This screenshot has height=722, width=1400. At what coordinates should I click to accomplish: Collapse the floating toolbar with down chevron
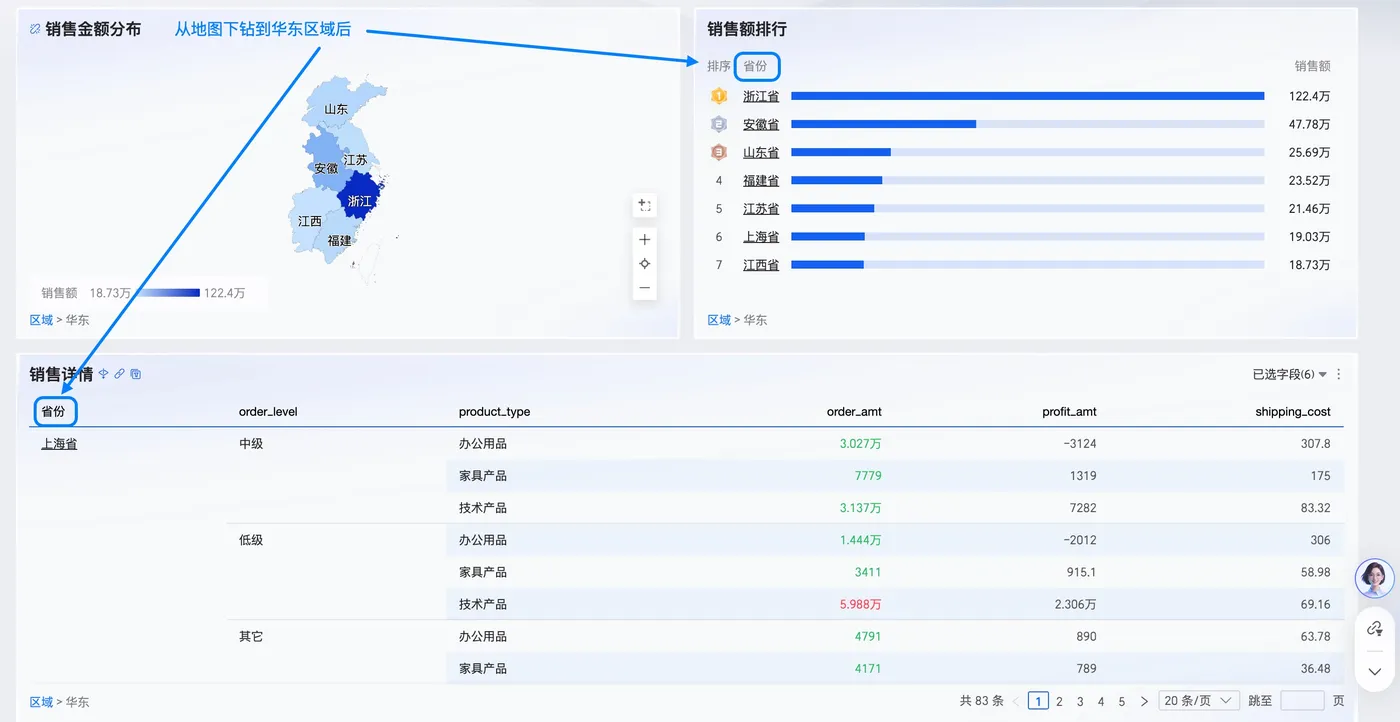tap(1375, 671)
